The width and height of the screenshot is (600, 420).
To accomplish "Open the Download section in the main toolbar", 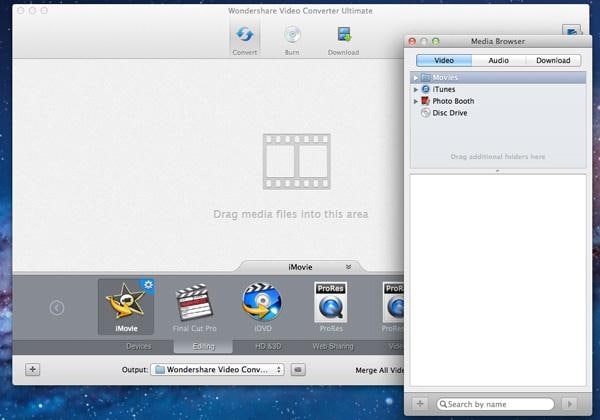I will [x=343, y=39].
